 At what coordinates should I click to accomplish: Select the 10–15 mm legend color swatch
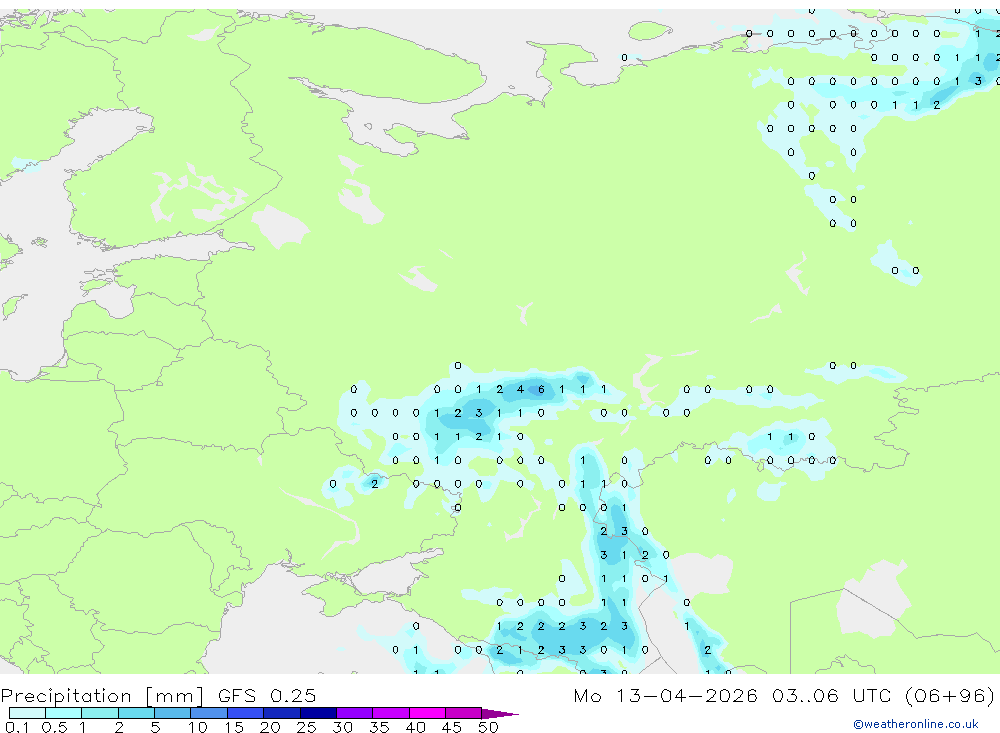coord(209,713)
